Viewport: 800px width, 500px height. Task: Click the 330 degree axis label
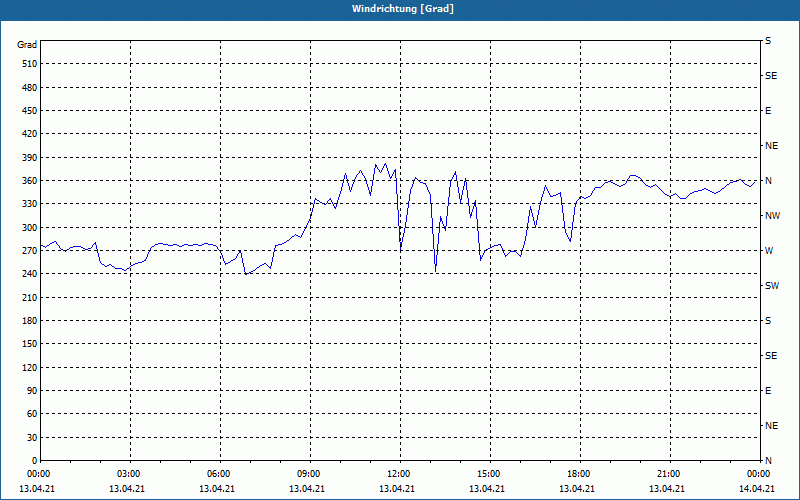pyautogui.click(x=30, y=204)
